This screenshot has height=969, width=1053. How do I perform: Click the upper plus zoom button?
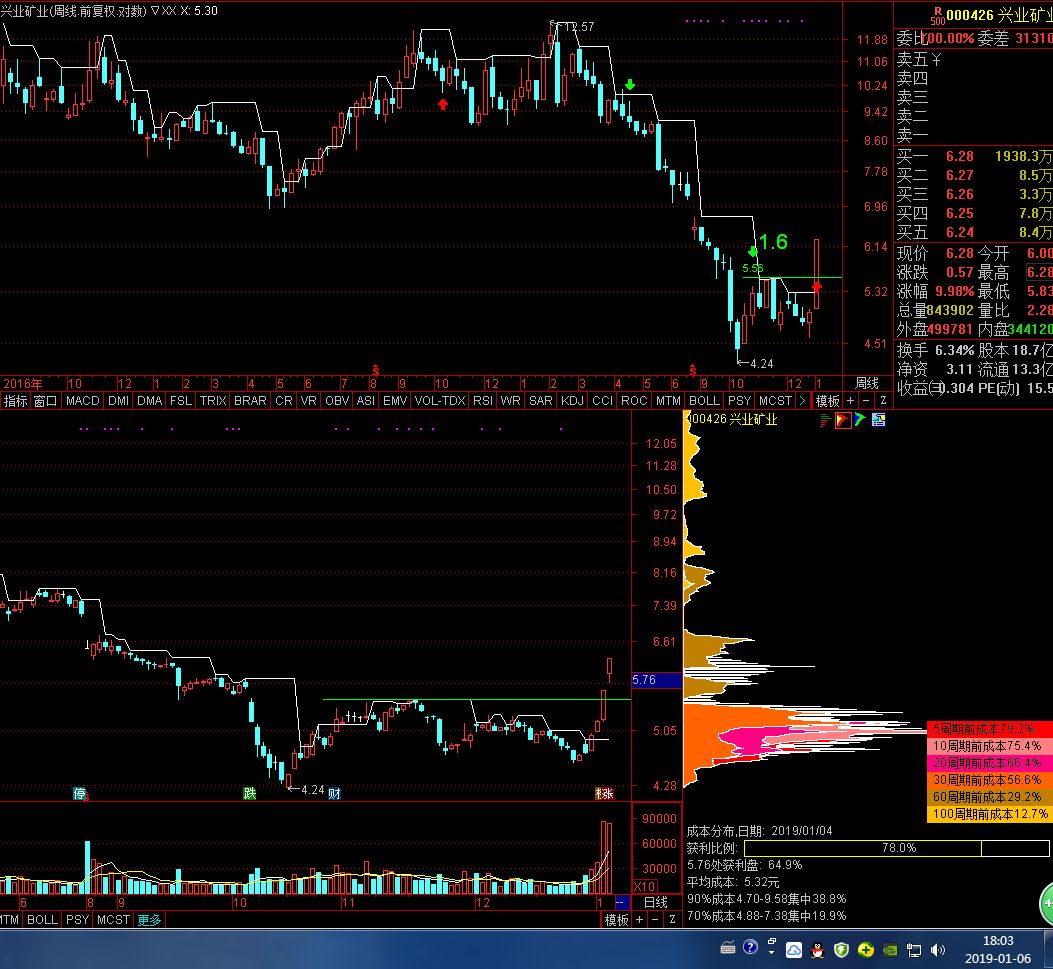coord(851,400)
